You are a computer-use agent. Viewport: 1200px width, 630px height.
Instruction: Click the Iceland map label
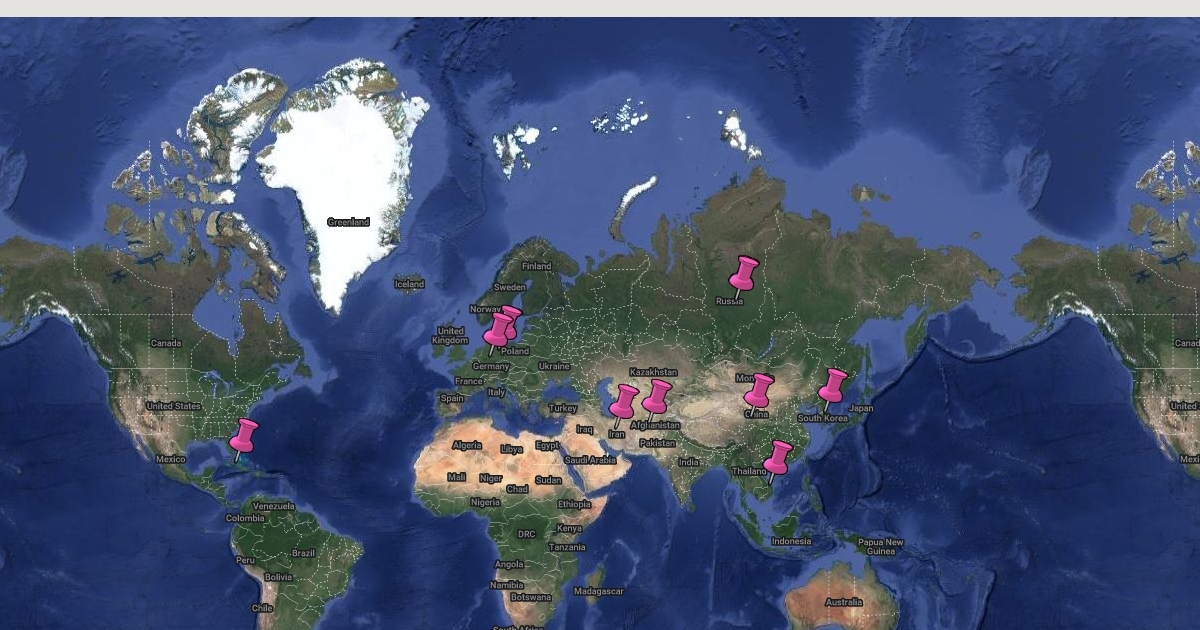point(409,284)
